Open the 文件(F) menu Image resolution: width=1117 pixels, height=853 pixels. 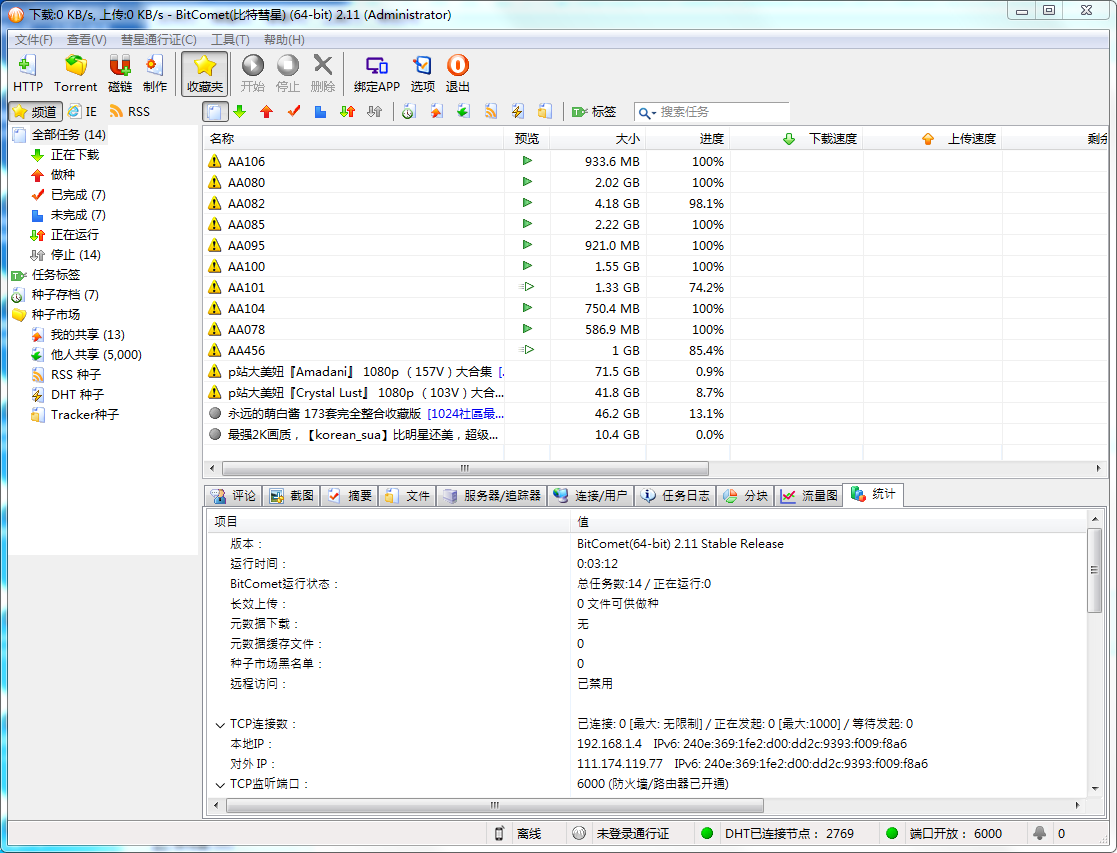point(33,40)
